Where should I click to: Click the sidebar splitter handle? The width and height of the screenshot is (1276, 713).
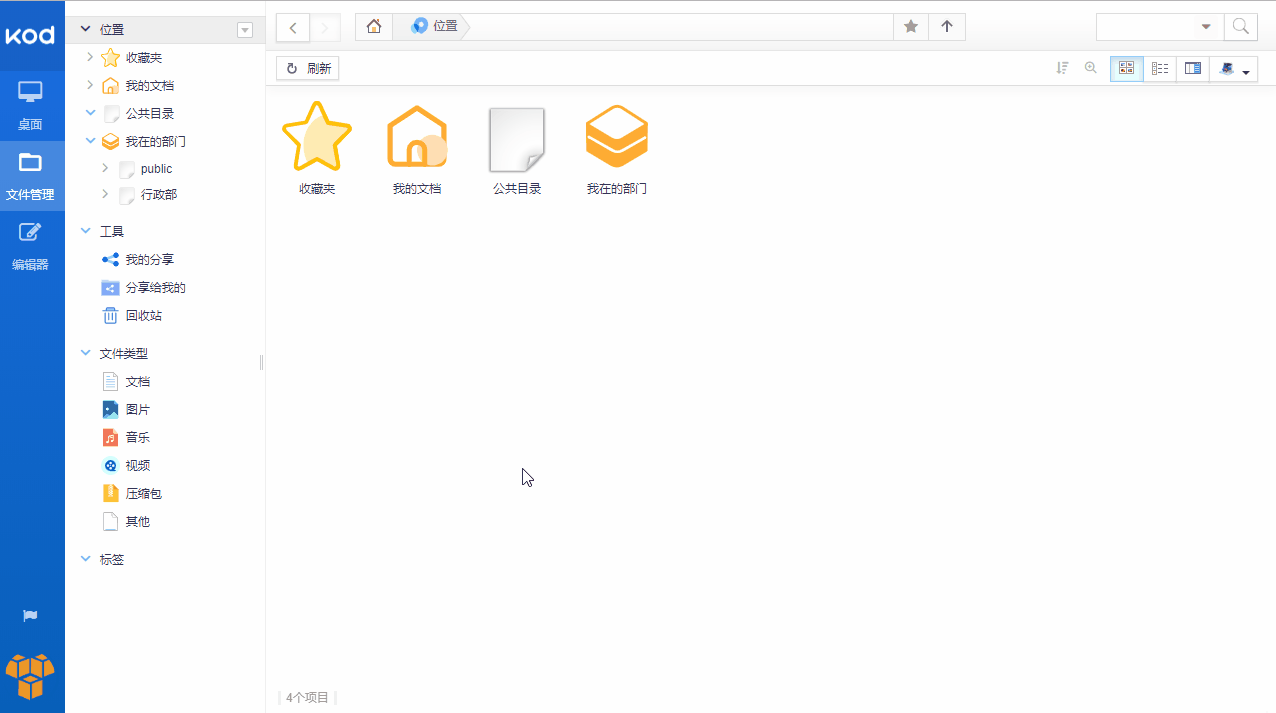(261, 362)
